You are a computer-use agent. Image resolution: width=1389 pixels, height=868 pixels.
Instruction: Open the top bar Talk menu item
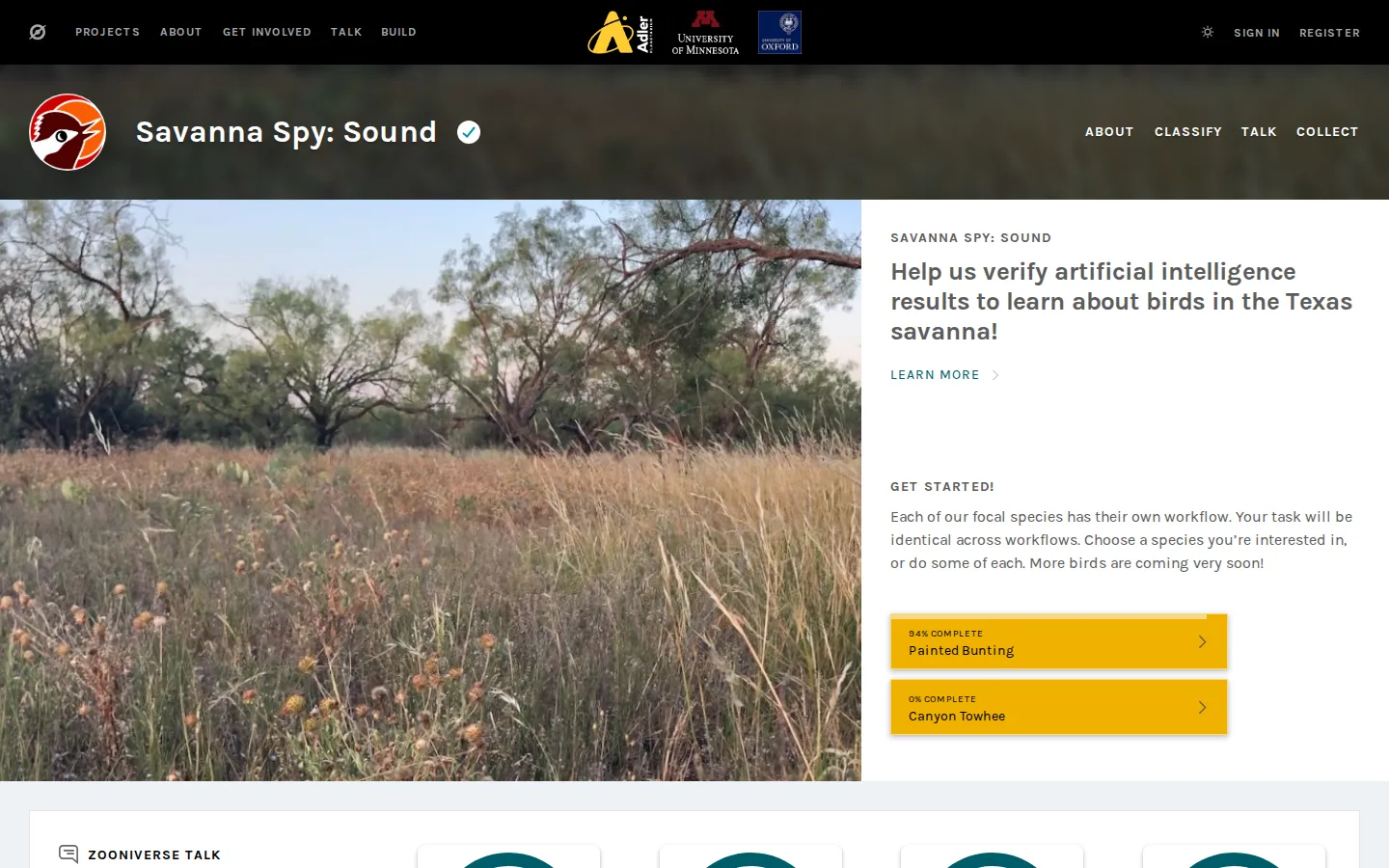click(x=346, y=32)
